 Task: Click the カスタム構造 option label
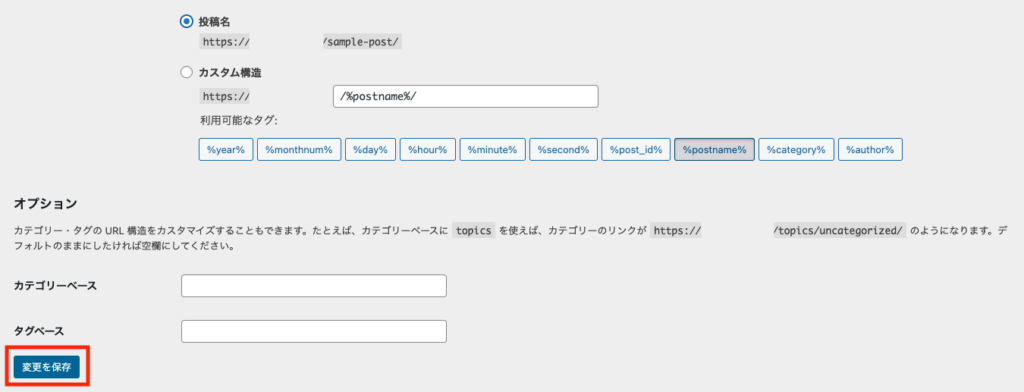230,73
